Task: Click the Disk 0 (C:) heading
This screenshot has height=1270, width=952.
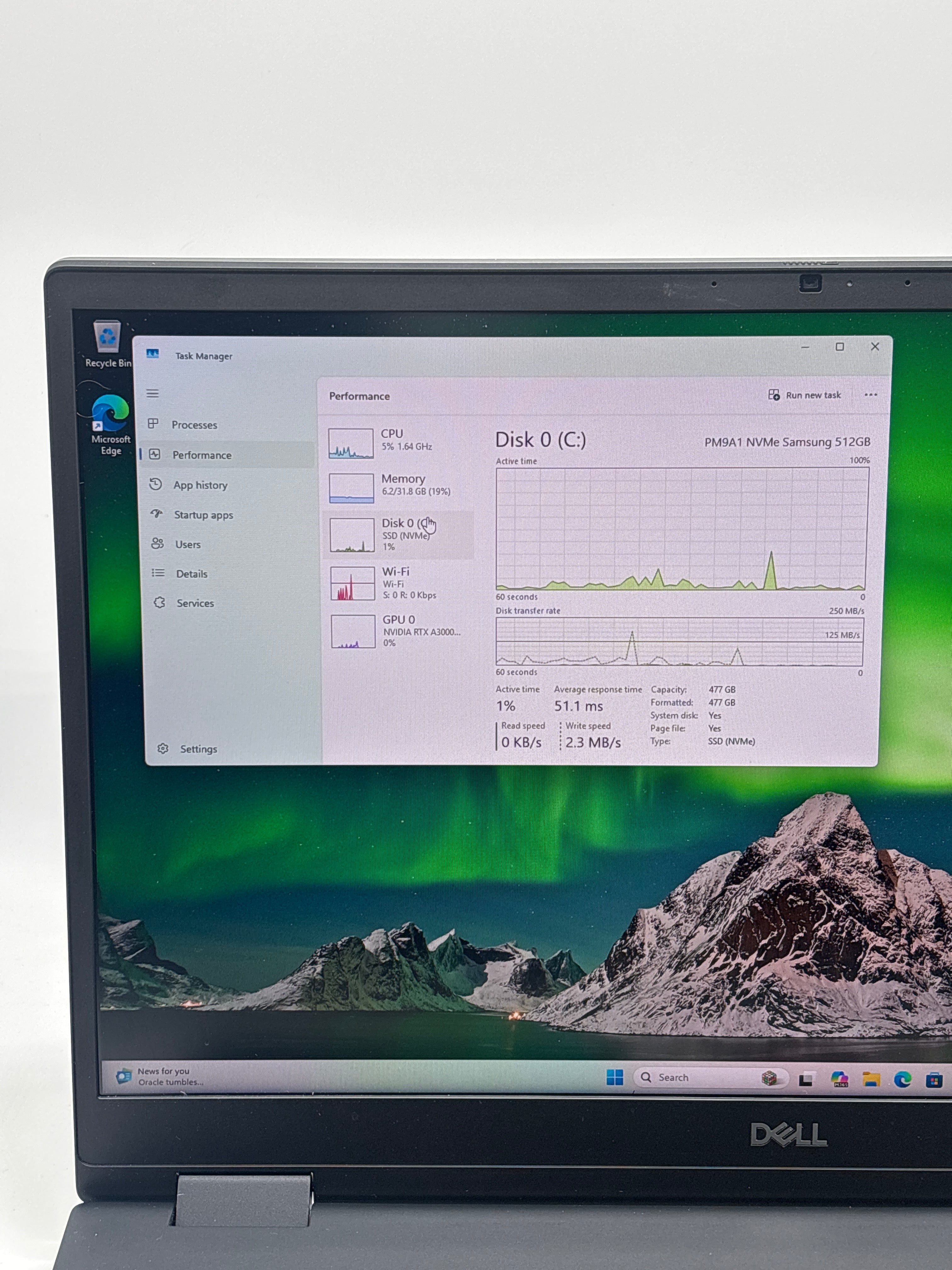Action: click(x=541, y=440)
